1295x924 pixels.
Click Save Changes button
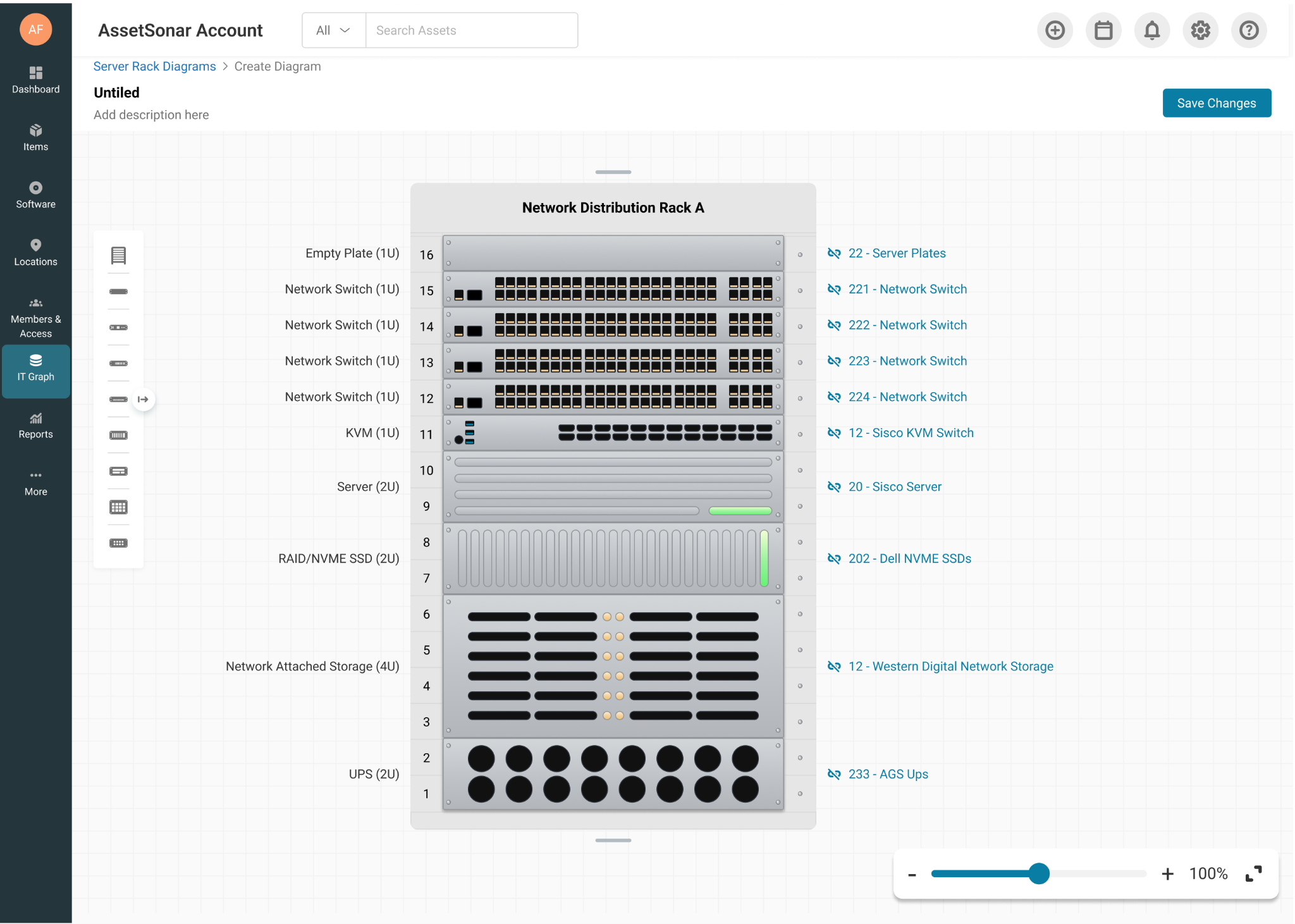pos(1217,103)
